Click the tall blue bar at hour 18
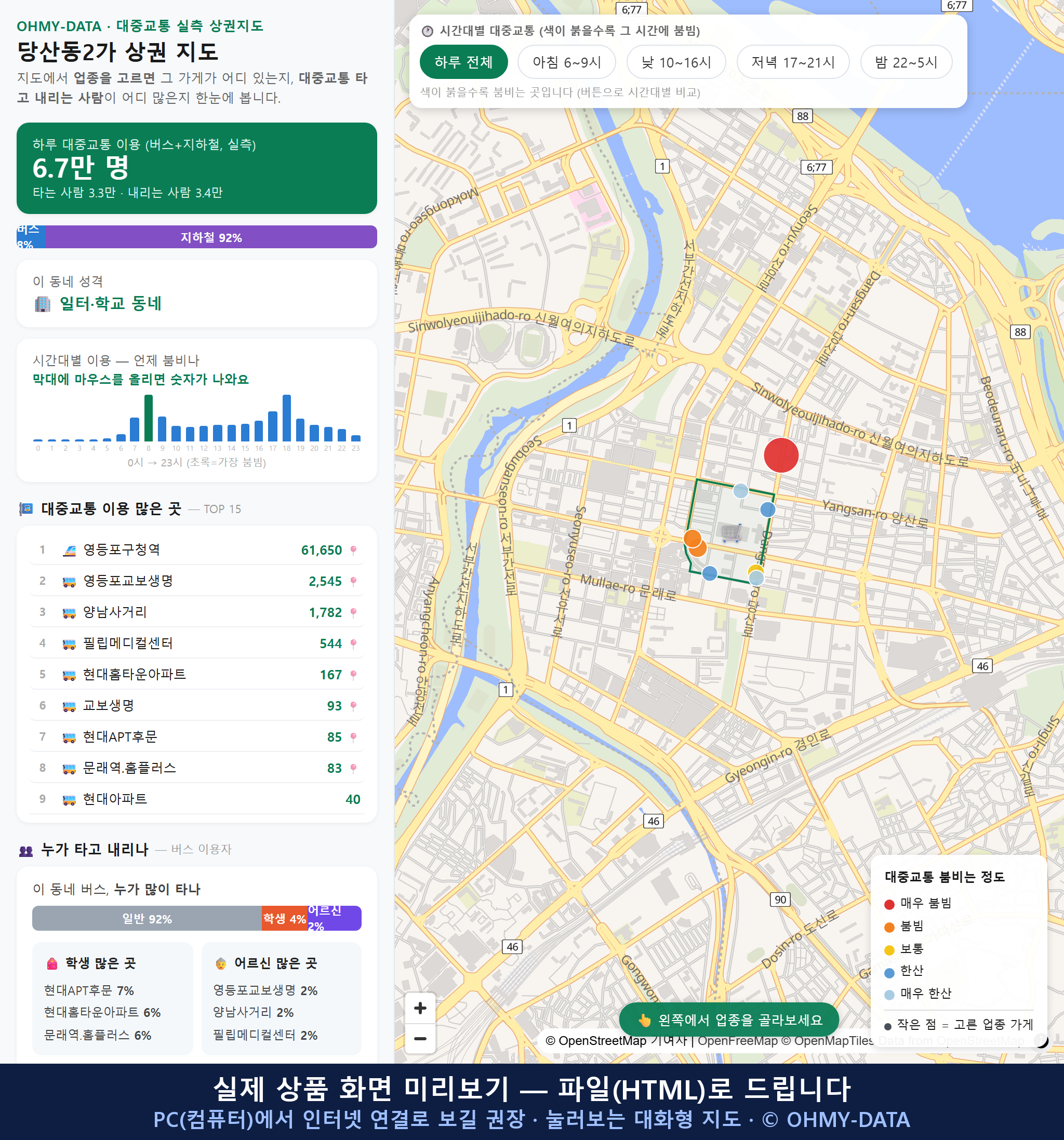The image size is (1064, 1140). coord(287,418)
